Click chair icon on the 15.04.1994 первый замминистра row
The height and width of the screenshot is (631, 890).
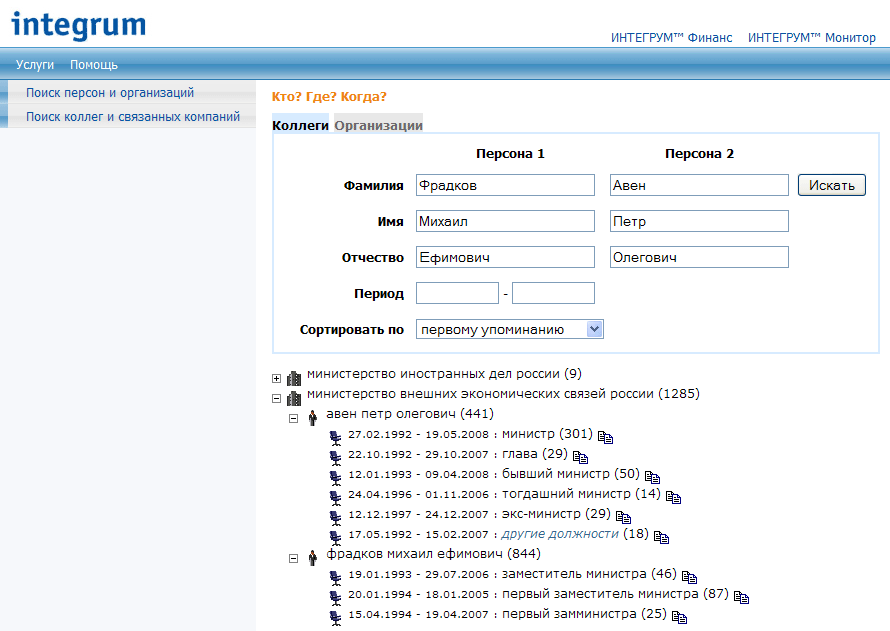point(336,617)
